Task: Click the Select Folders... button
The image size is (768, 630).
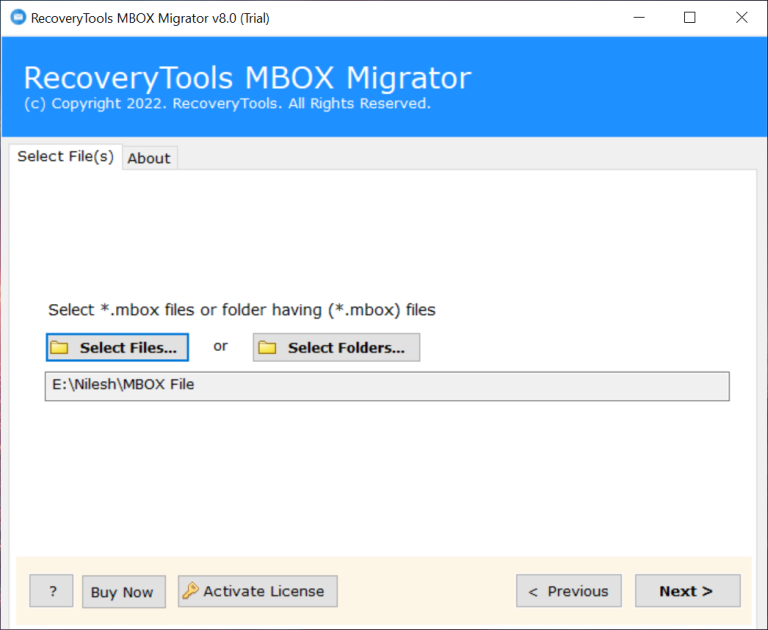Action: coord(336,347)
